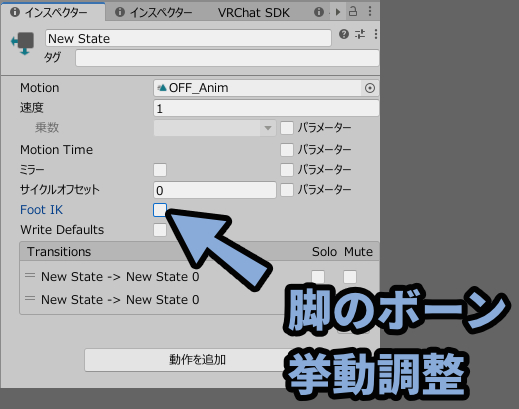The width and height of the screenshot is (519, 409).
Task: Click the animator state icon
Action: [x=23, y=43]
